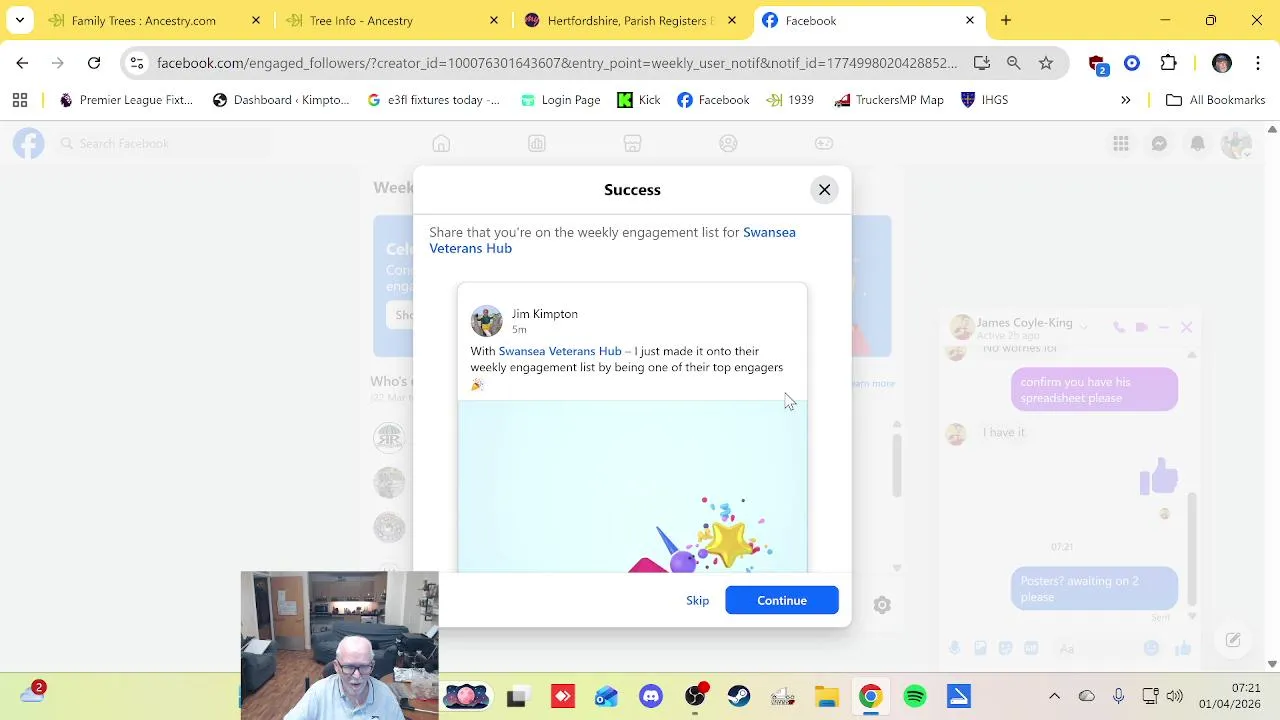Image resolution: width=1280 pixels, height=720 pixels.
Task: Open Steam from the taskbar
Action: [x=739, y=697]
